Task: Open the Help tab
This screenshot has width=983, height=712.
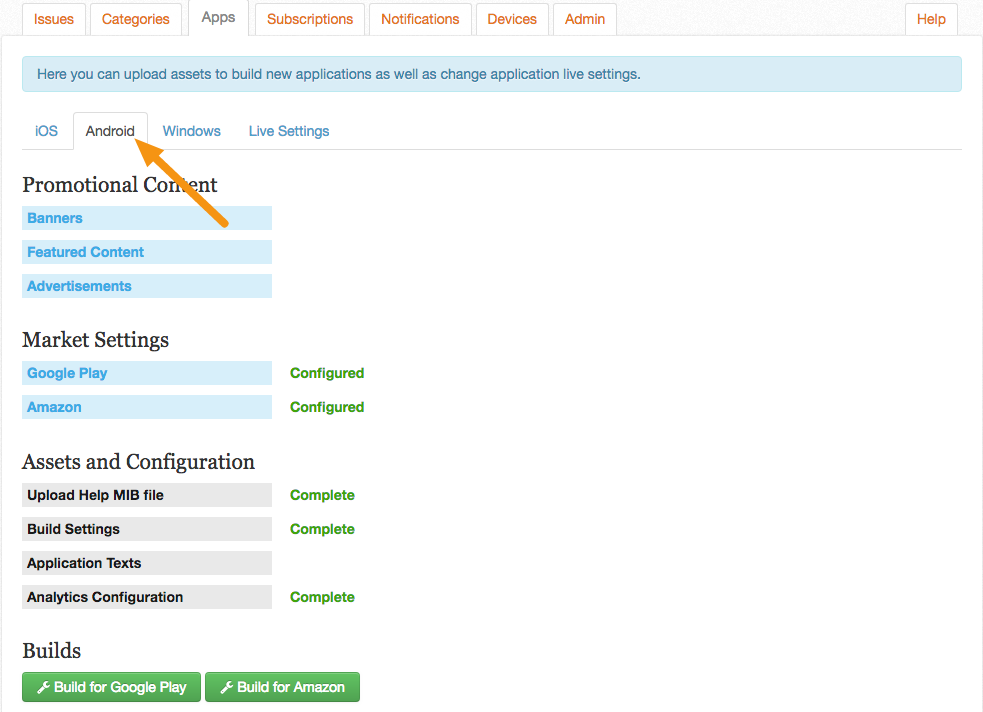Action: click(x=931, y=19)
